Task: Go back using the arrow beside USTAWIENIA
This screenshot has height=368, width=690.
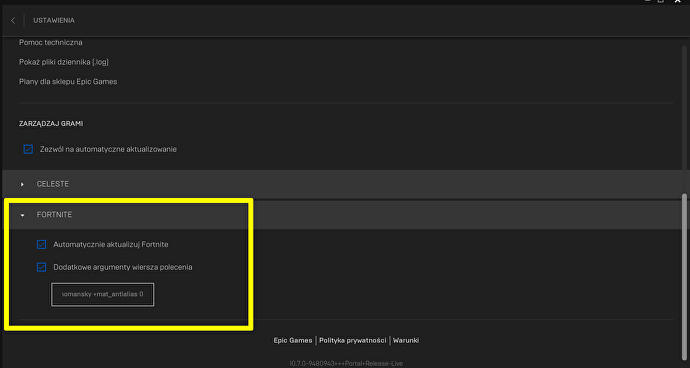Action: click(x=13, y=21)
